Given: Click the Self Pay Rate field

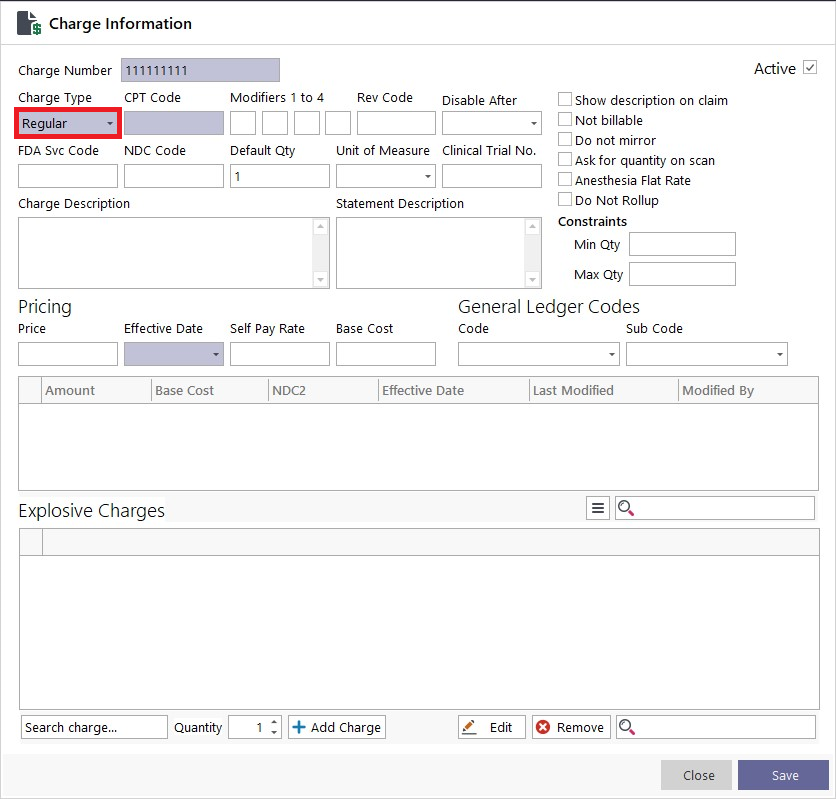Looking at the screenshot, I should [x=280, y=354].
